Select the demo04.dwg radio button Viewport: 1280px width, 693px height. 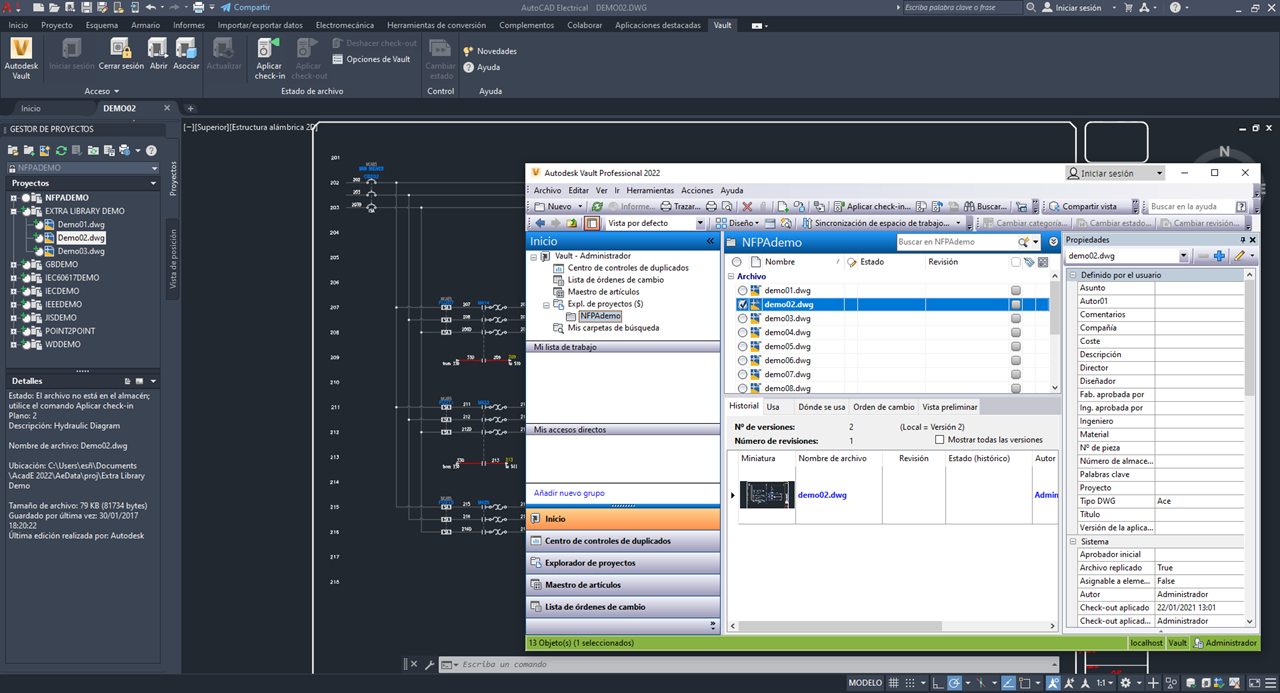[742, 332]
